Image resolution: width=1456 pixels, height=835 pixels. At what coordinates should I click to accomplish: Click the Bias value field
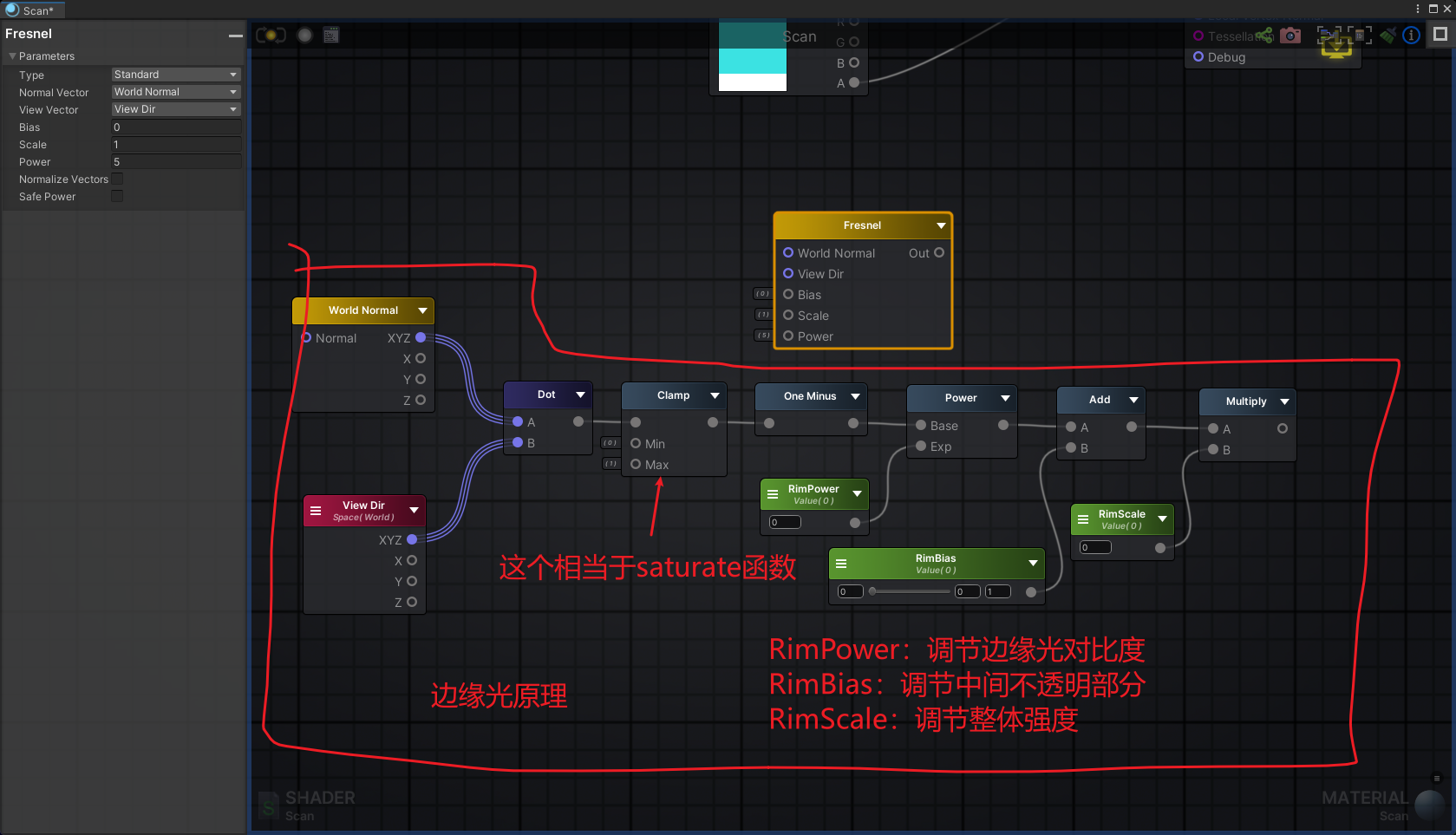(x=176, y=127)
